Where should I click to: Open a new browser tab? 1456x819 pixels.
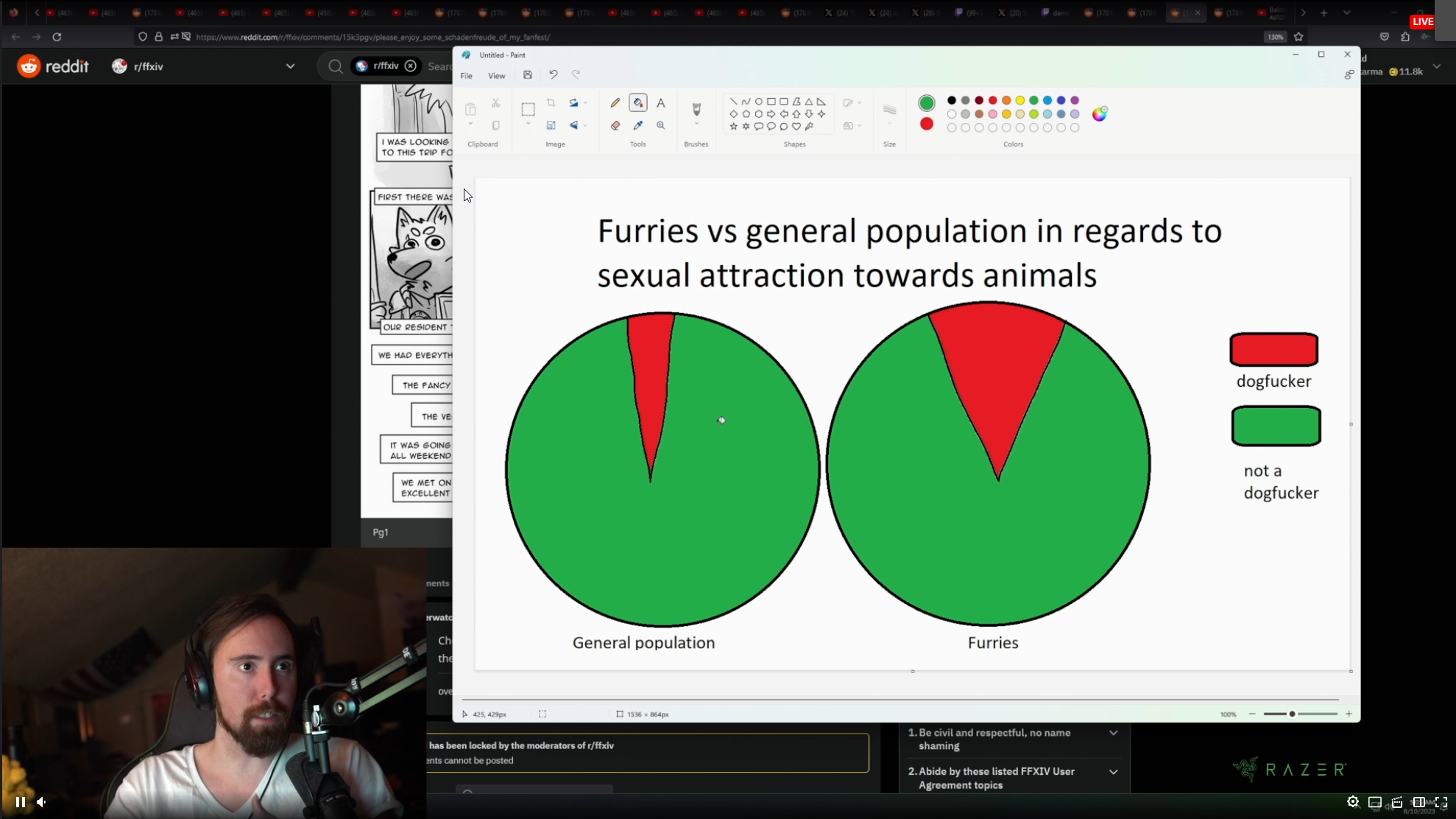[1324, 13]
